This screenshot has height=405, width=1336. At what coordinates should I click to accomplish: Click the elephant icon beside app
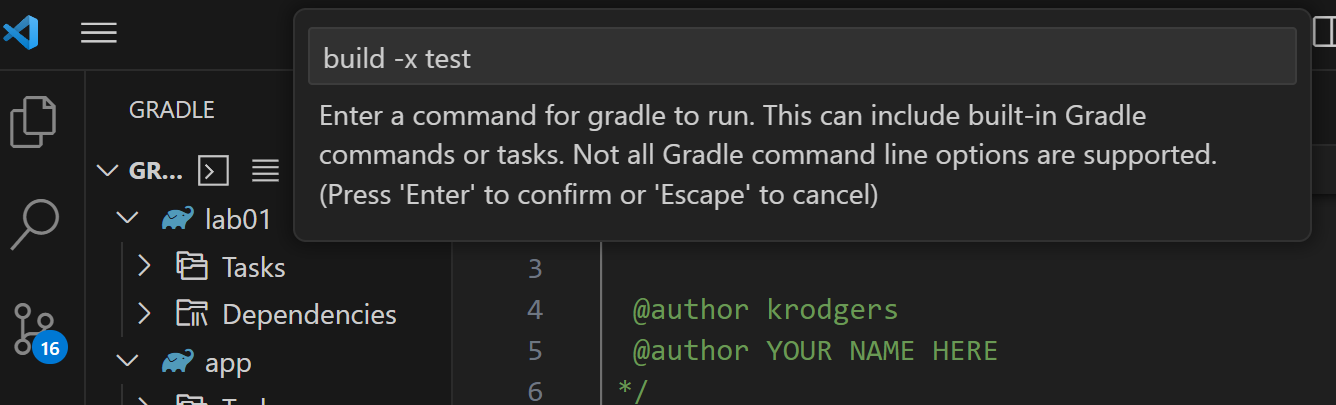coord(178,361)
